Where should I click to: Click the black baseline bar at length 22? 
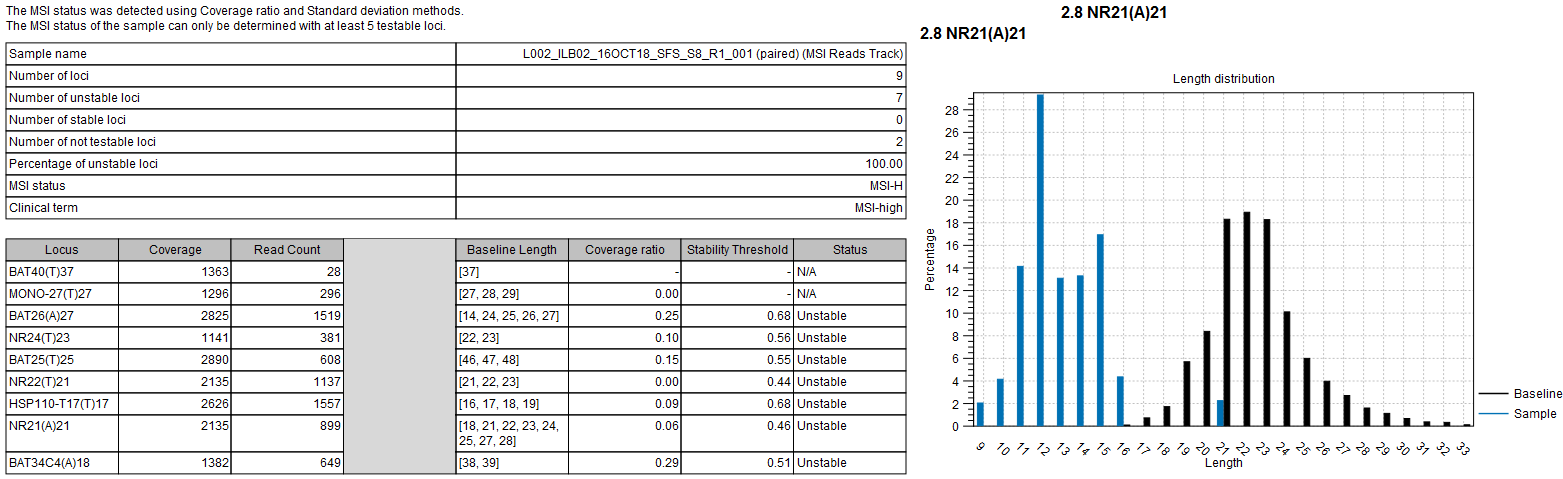pos(1246,318)
